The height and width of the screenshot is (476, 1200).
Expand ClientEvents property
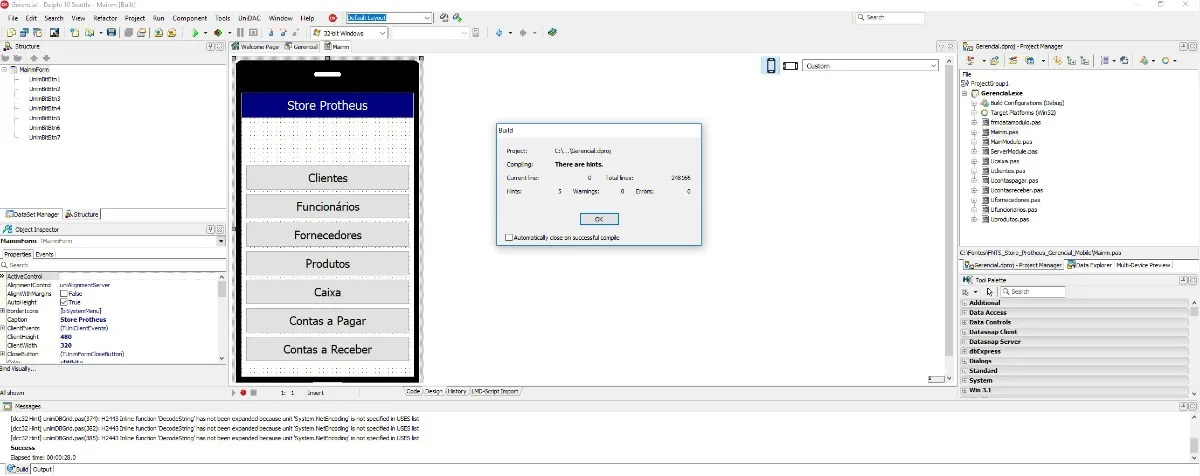[3, 328]
